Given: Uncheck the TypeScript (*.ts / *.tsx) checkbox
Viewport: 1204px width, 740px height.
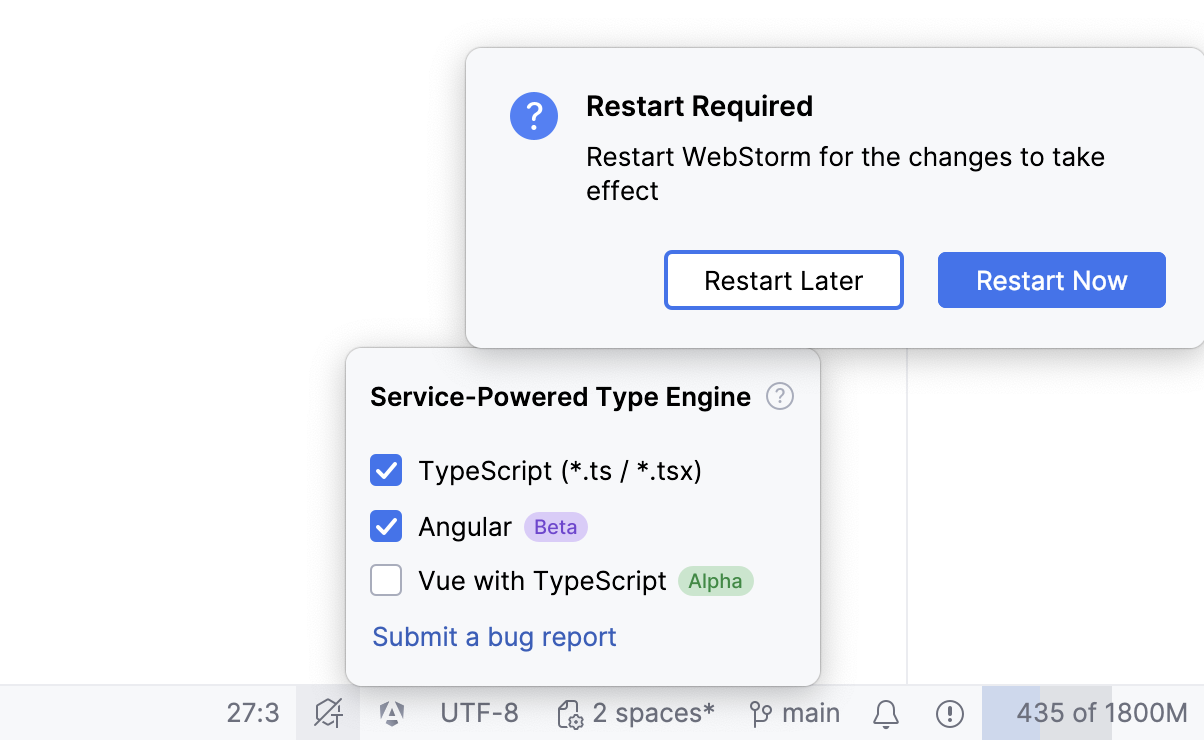Looking at the screenshot, I should pyautogui.click(x=386, y=470).
